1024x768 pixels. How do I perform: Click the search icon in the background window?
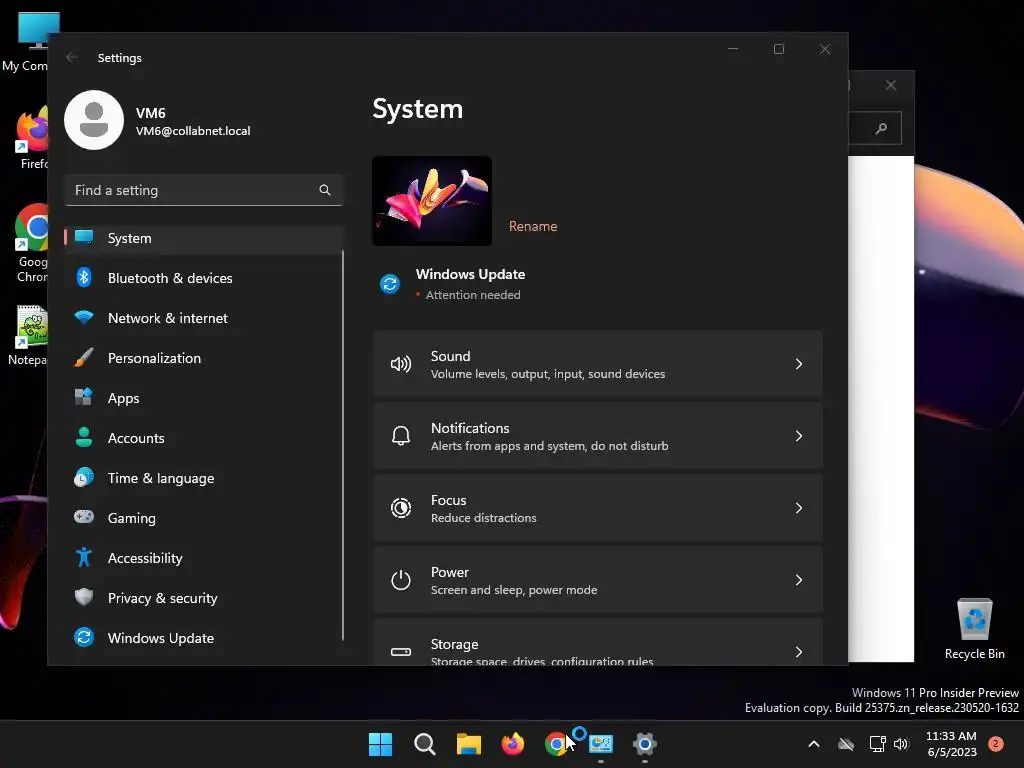click(882, 128)
